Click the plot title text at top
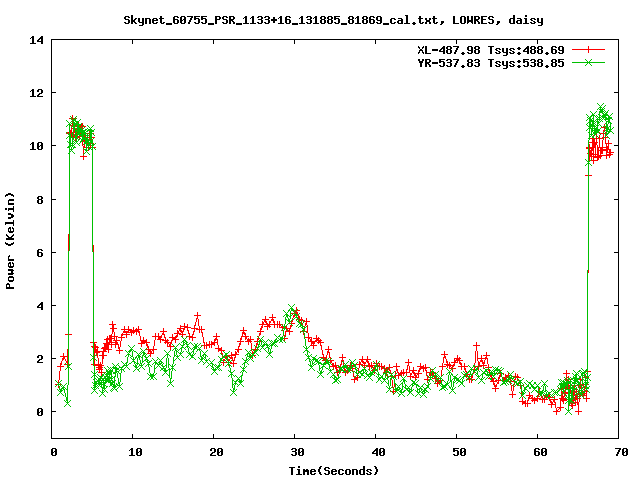This screenshot has height=480, width=640. click(x=333, y=20)
